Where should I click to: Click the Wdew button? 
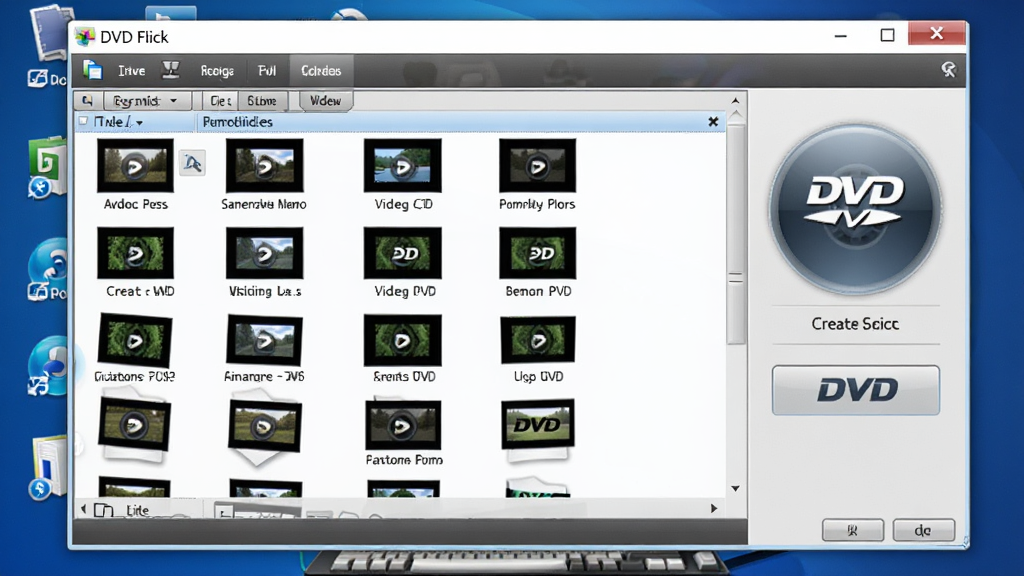[x=325, y=101]
